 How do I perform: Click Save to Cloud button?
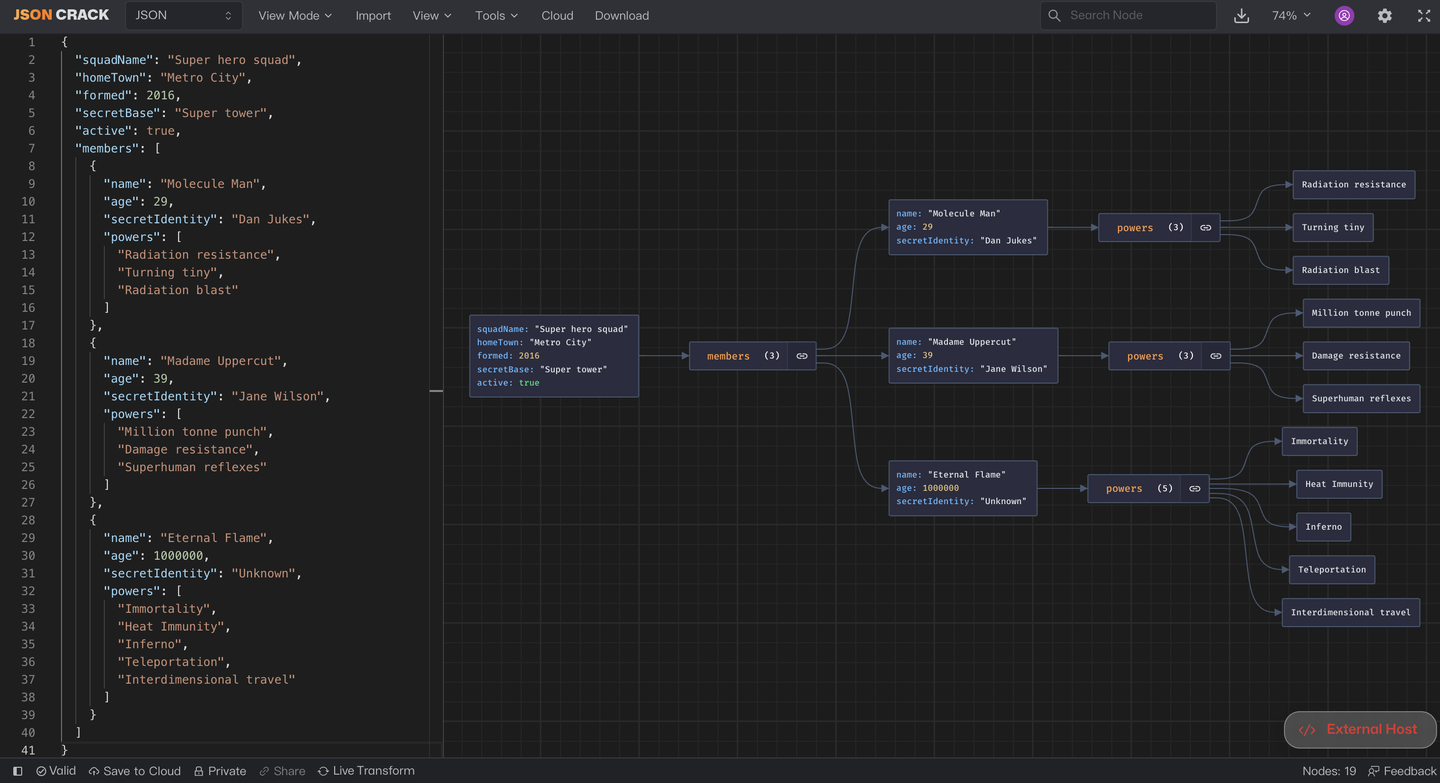click(x=135, y=771)
